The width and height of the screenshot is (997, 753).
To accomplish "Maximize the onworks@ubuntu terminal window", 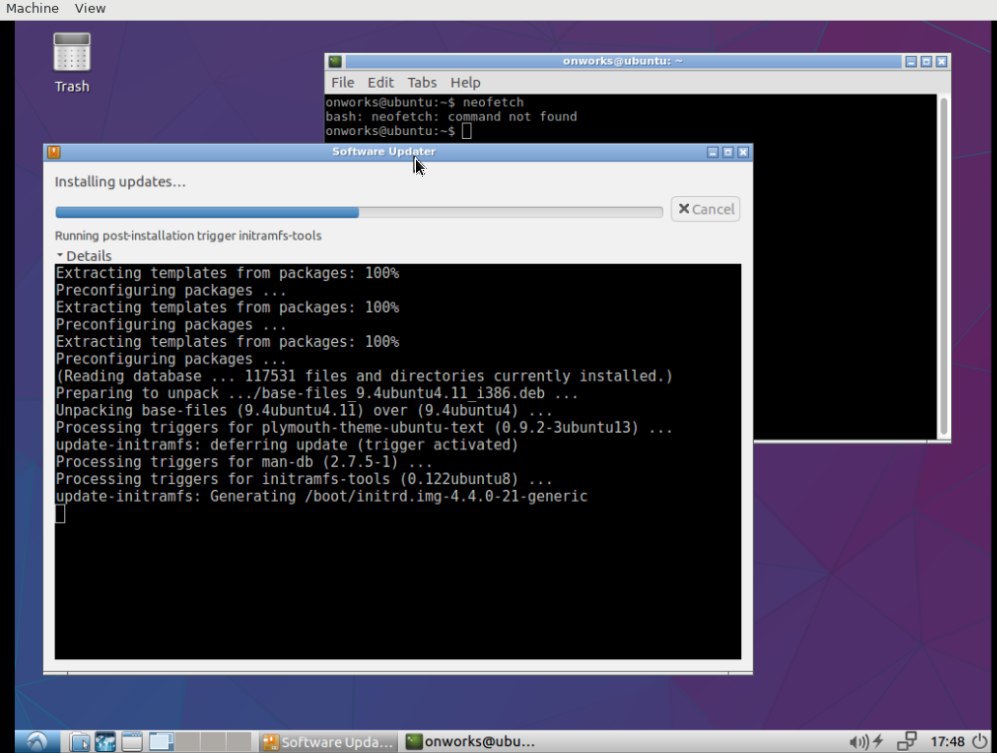I will click(926, 61).
